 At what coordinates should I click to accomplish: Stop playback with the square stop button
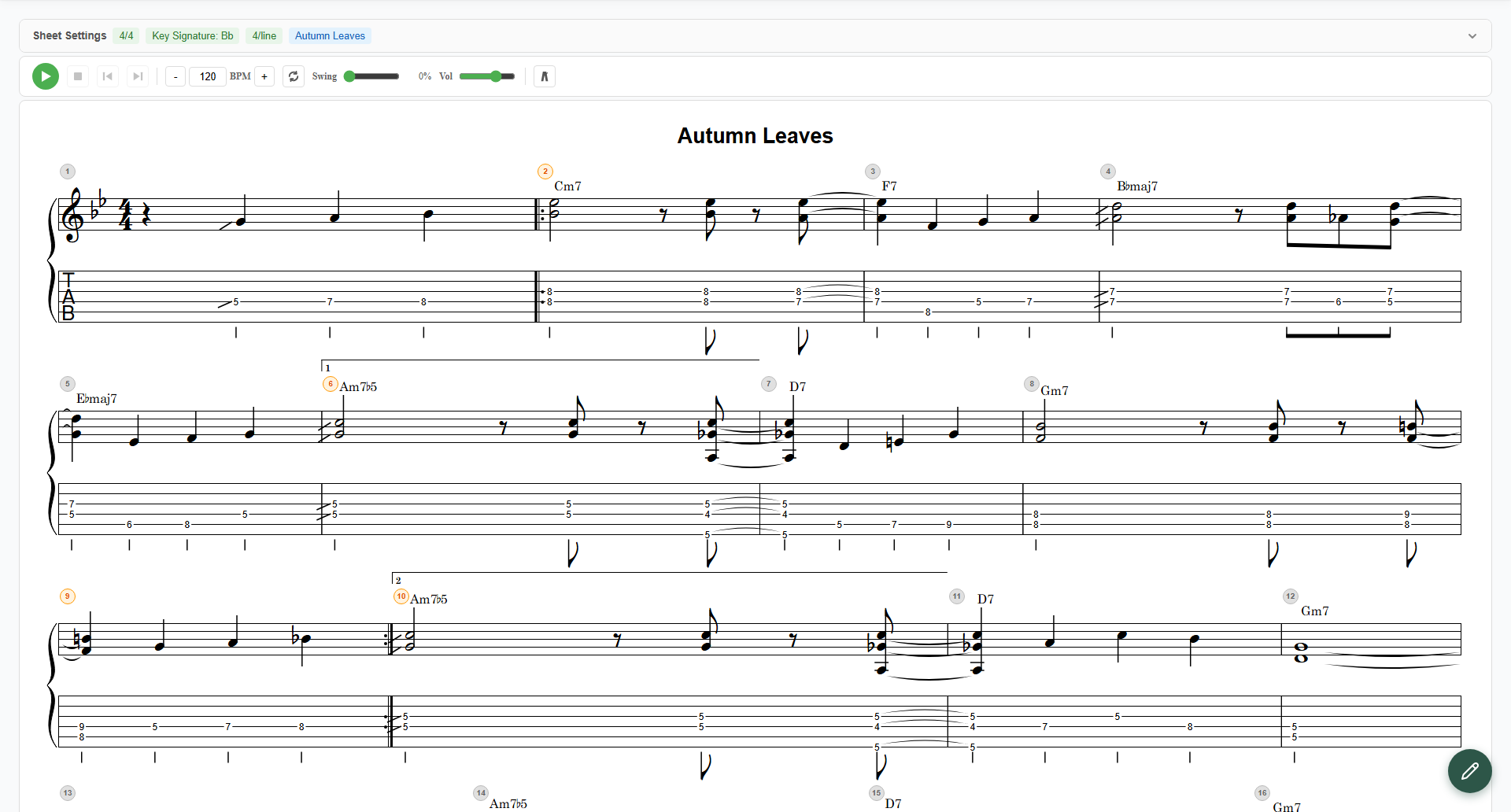pos(78,76)
